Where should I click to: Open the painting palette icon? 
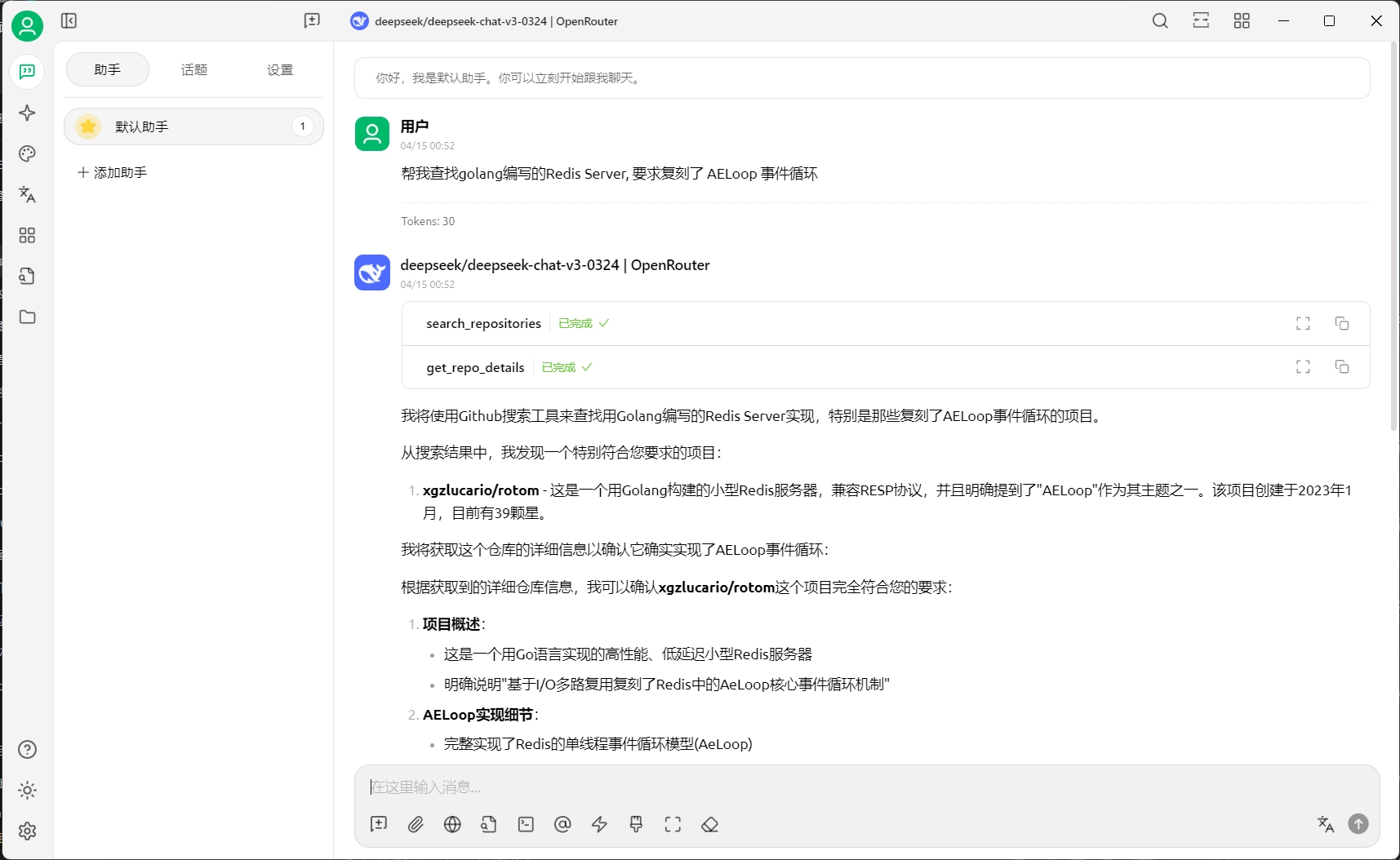pos(27,153)
